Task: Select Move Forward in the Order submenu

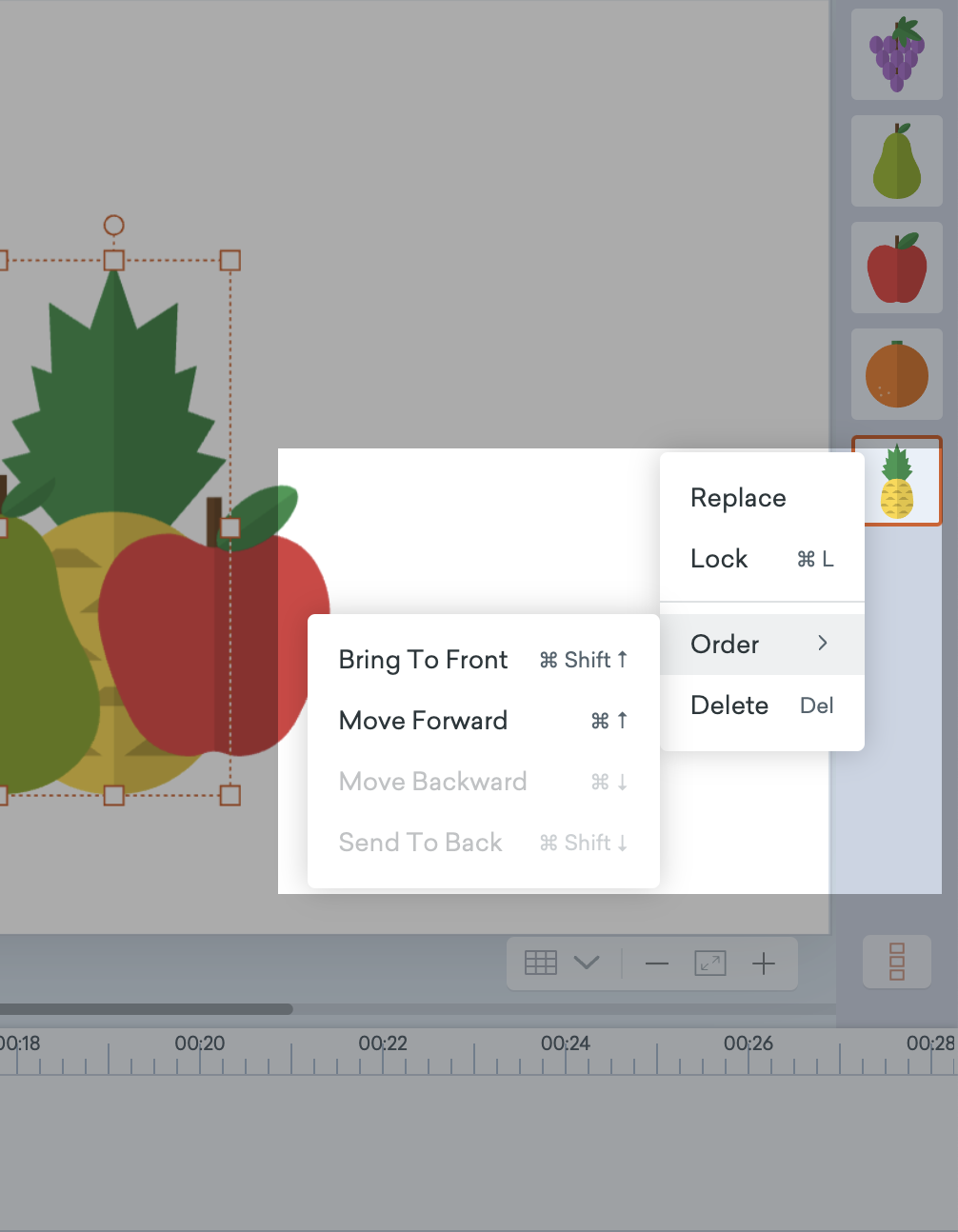Action: pos(423,721)
